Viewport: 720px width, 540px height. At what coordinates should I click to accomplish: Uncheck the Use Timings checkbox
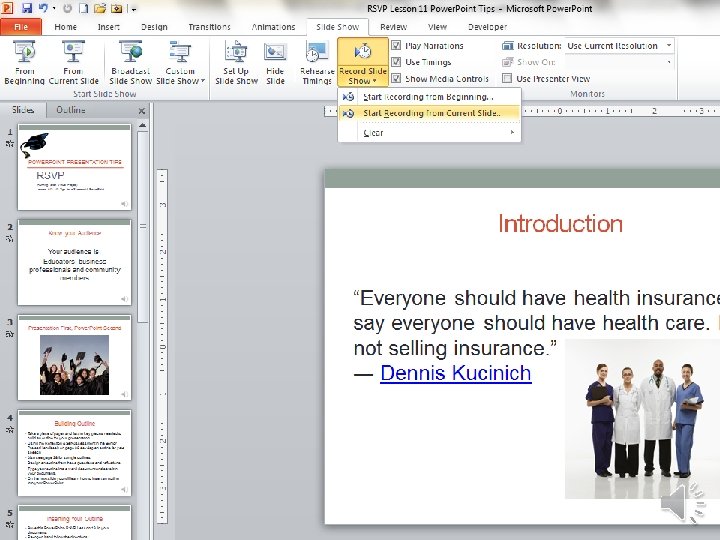pyautogui.click(x=397, y=62)
